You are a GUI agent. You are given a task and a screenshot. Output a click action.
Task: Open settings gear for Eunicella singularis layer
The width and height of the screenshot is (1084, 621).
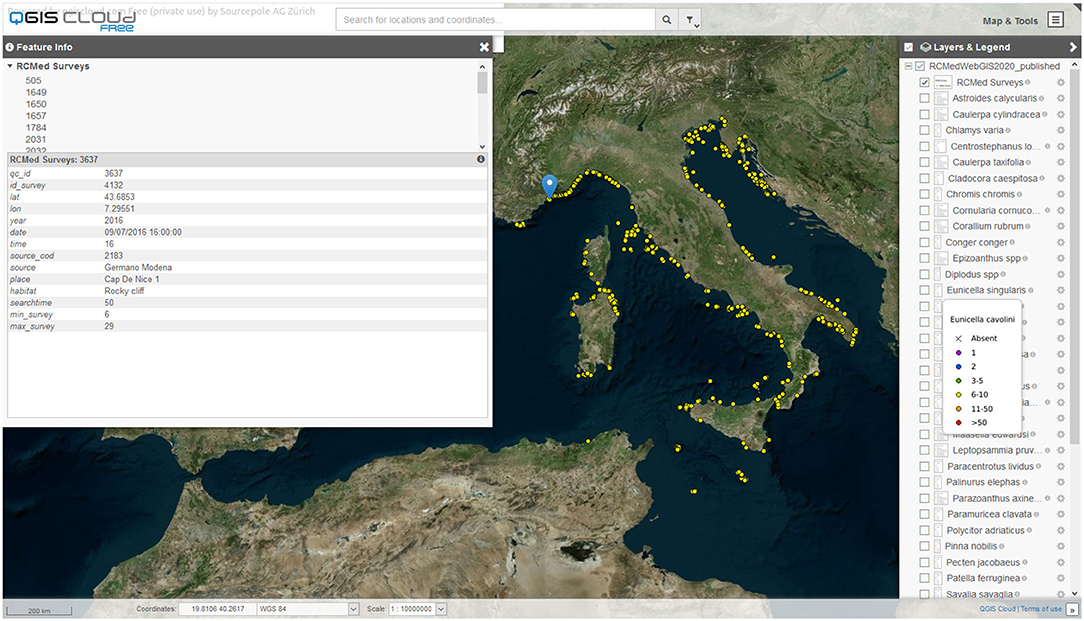[1060, 290]
